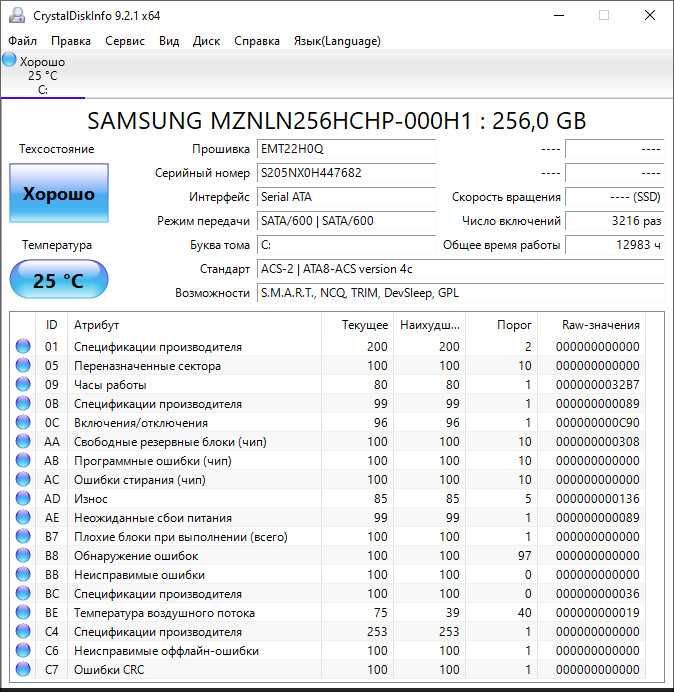
Task: Open the Язык(Language) menu
Action: coord(337,41)
